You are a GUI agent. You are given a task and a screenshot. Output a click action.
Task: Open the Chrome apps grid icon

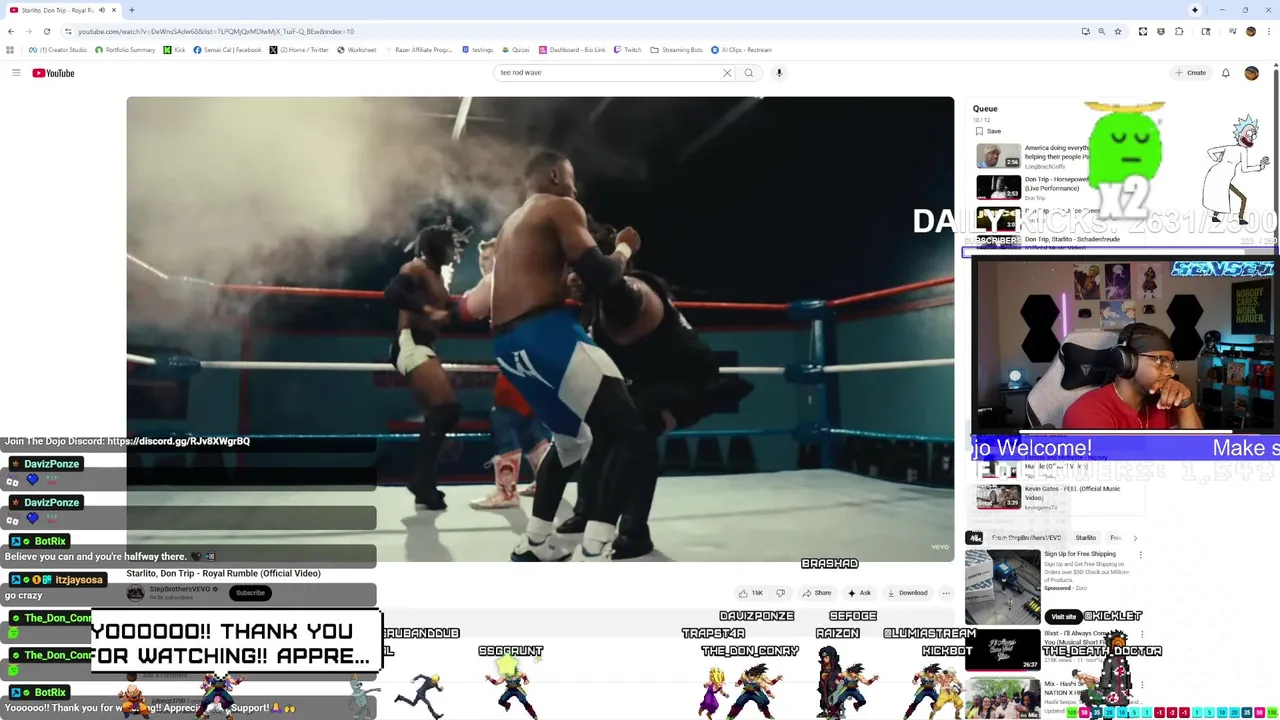(10, 50)
